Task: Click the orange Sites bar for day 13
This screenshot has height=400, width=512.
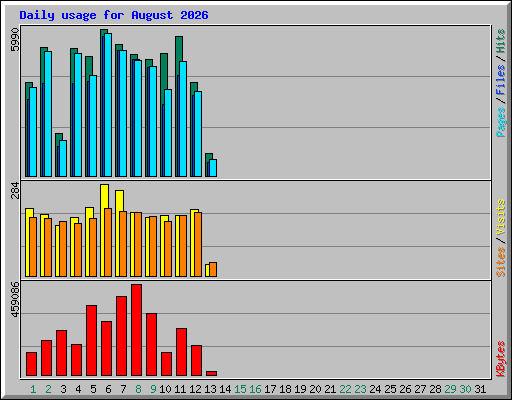Action: [x=213, y=269]
